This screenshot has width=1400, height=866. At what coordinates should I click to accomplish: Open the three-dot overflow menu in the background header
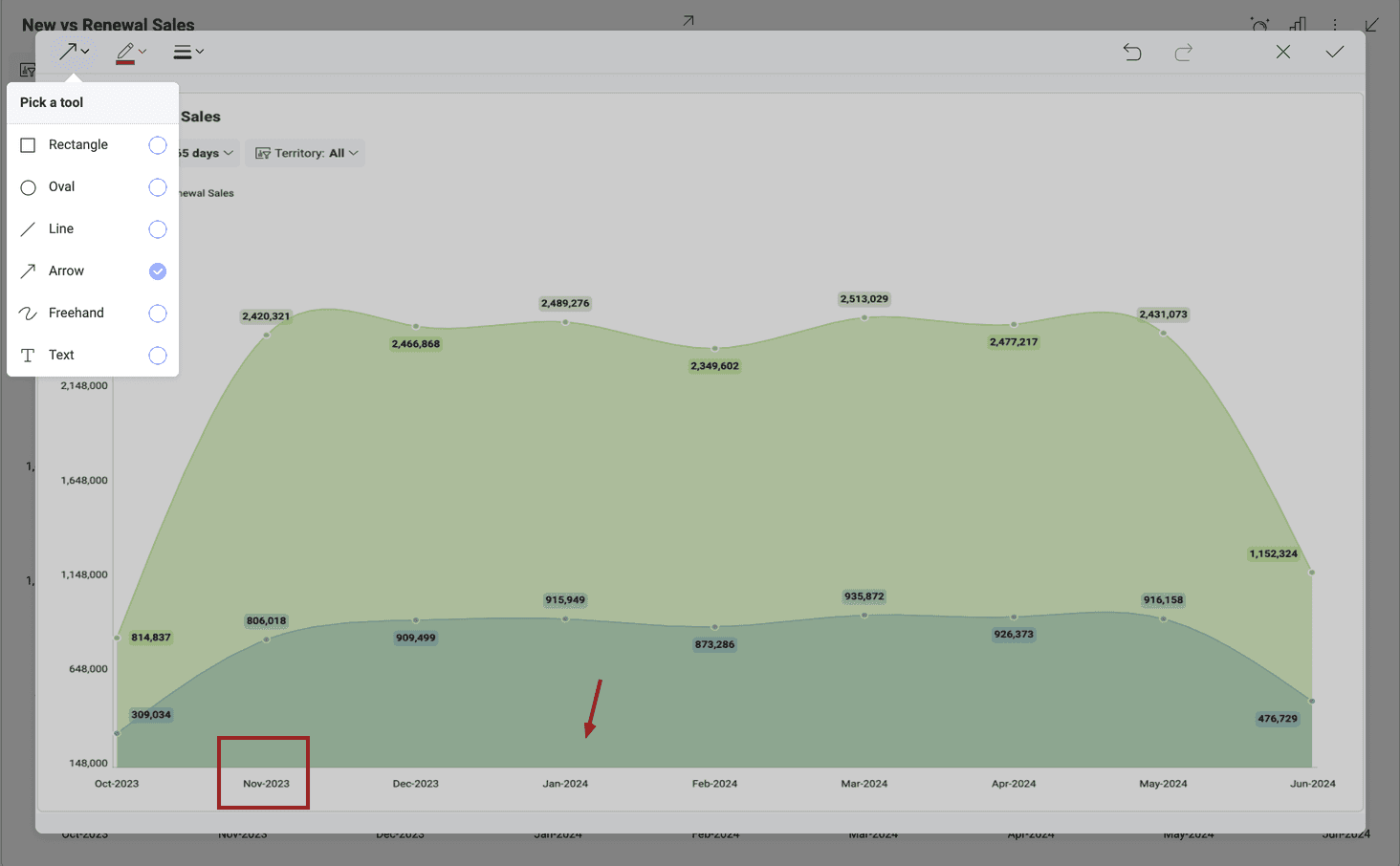click(1335, 25)
